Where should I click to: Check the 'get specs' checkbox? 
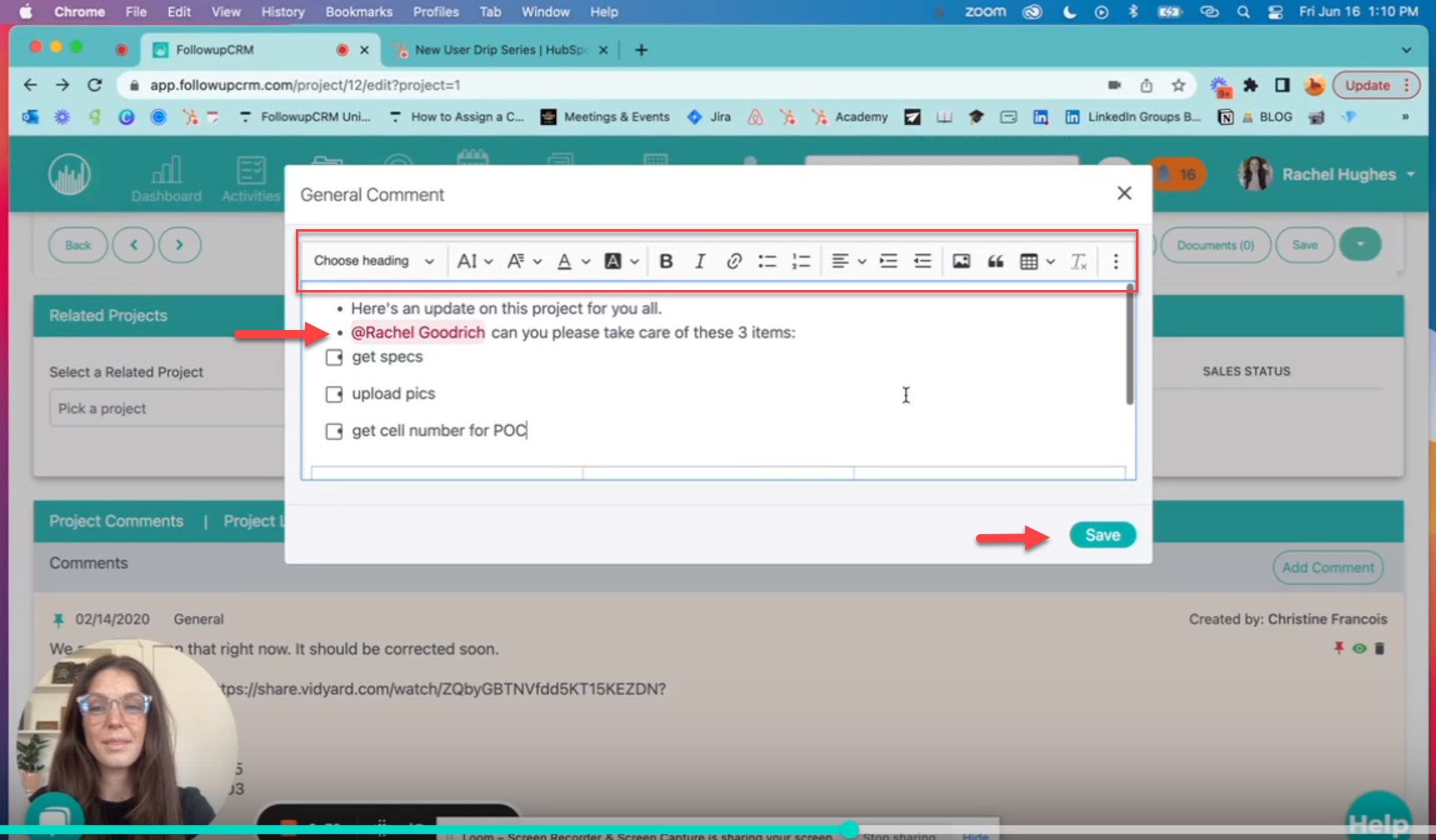click(x=334, y=357)
